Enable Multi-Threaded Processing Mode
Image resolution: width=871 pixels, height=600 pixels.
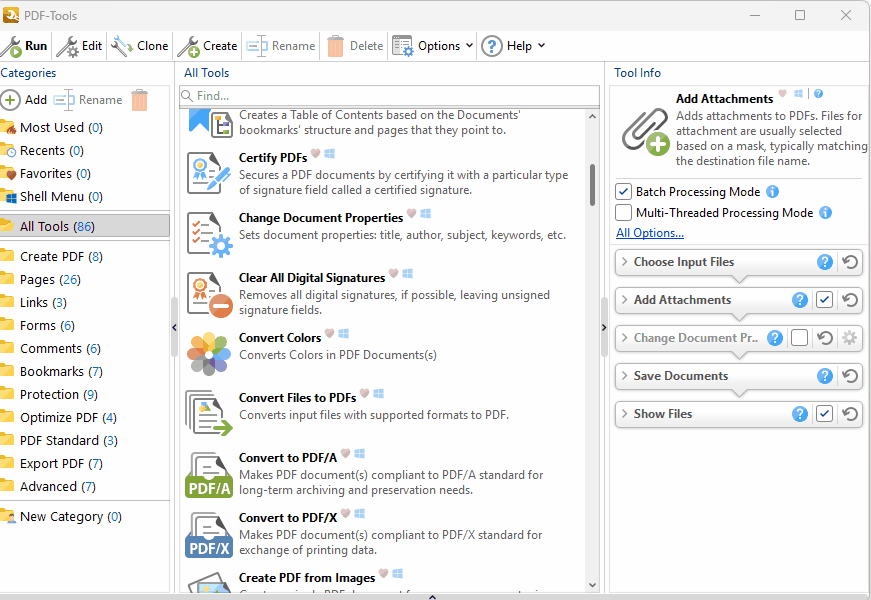[624, 213]
